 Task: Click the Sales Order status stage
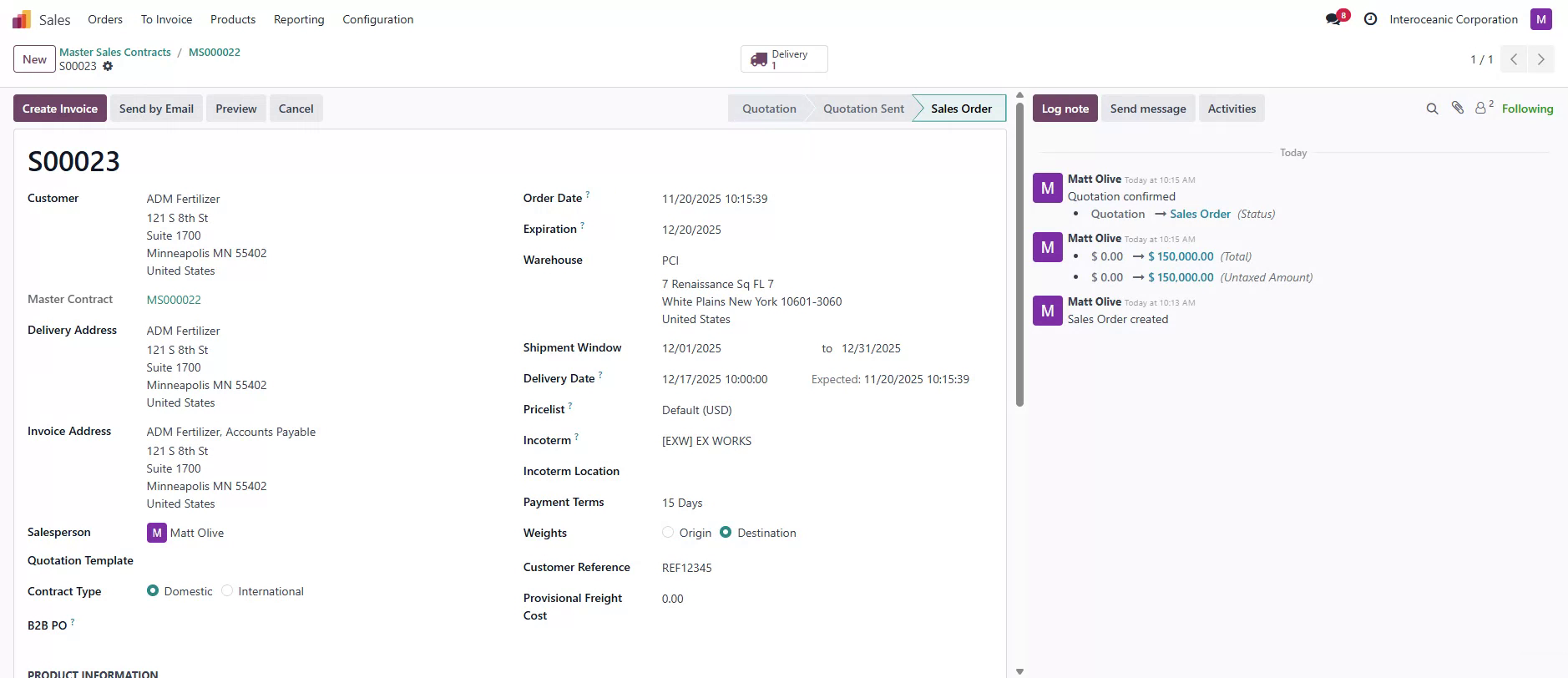tap(961, 109)
